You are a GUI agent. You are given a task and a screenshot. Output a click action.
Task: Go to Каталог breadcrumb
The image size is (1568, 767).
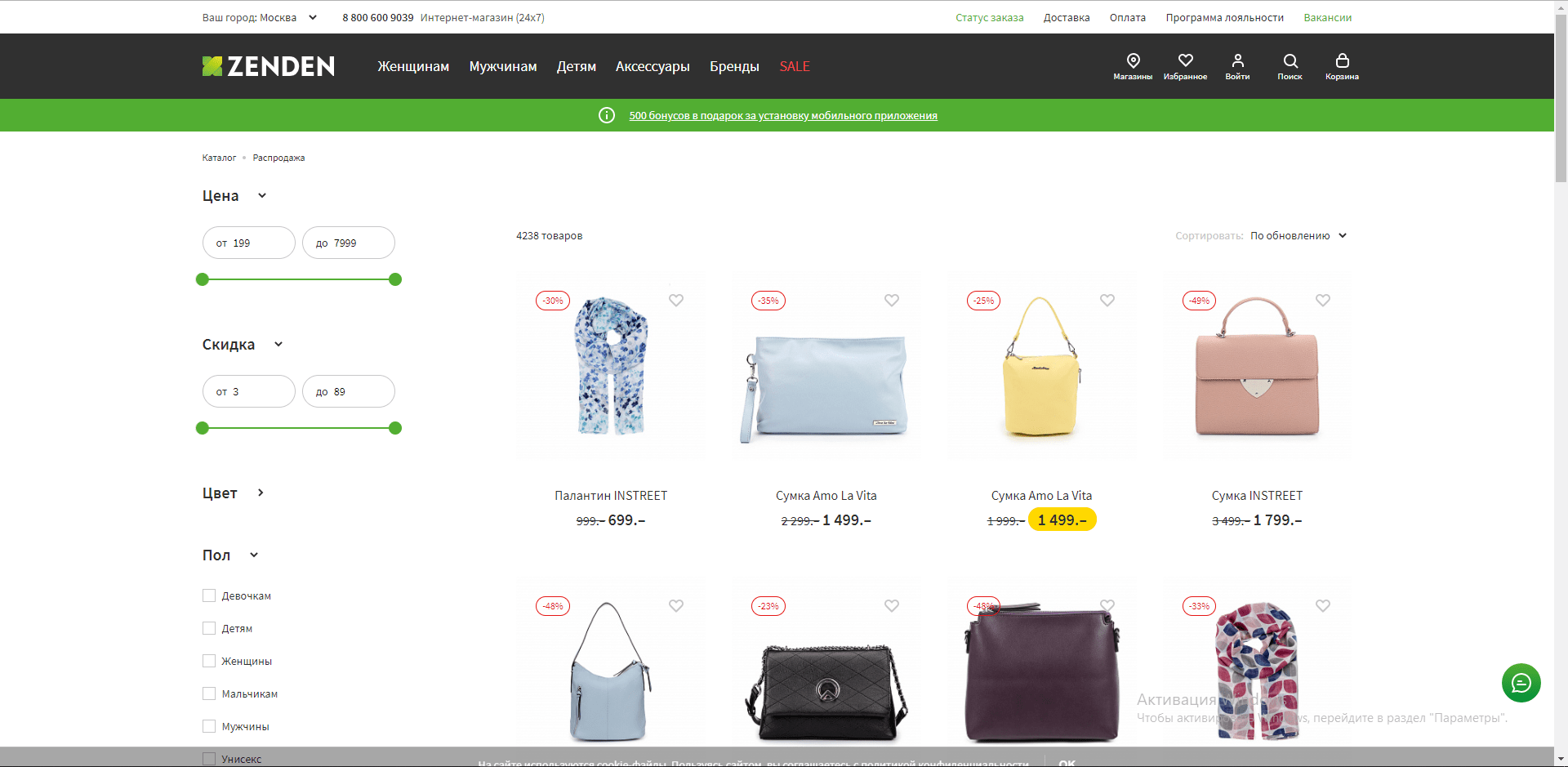[x=219, y=158]
